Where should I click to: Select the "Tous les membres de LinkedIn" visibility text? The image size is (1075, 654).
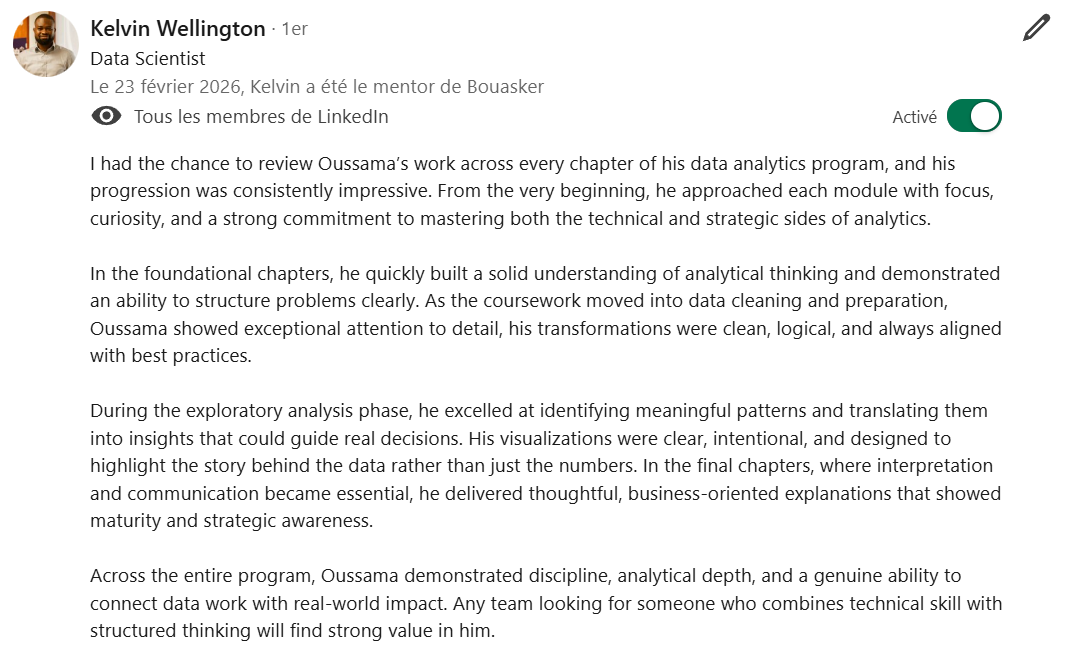pyautogui.click(x=261, y=117)
